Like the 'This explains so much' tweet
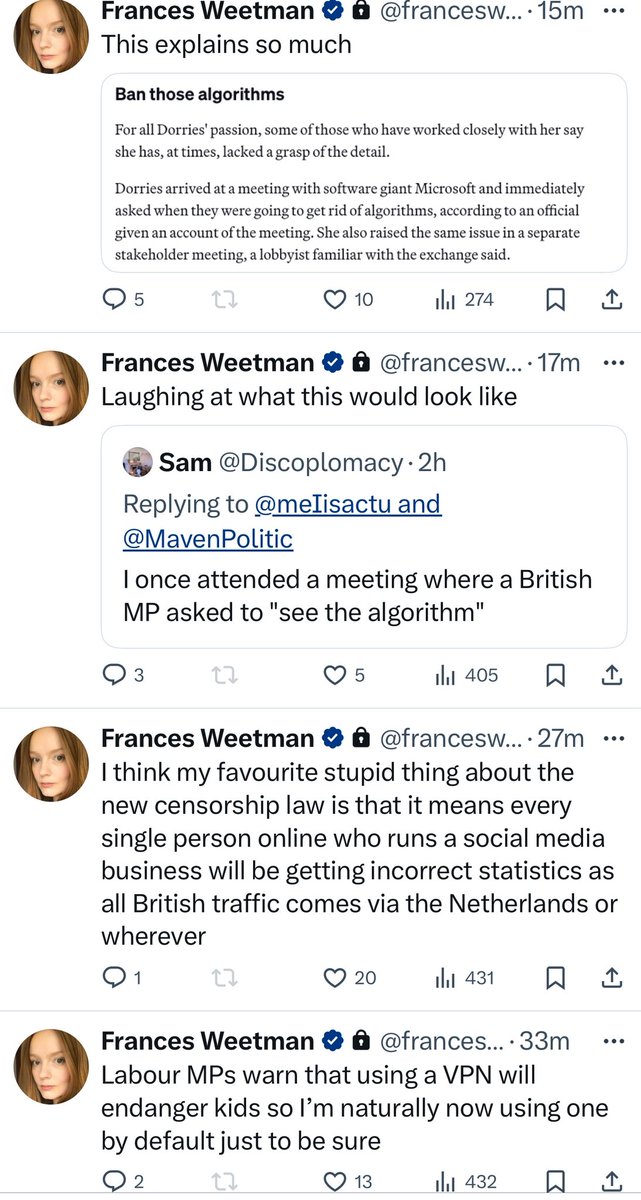 click(336, 299)
